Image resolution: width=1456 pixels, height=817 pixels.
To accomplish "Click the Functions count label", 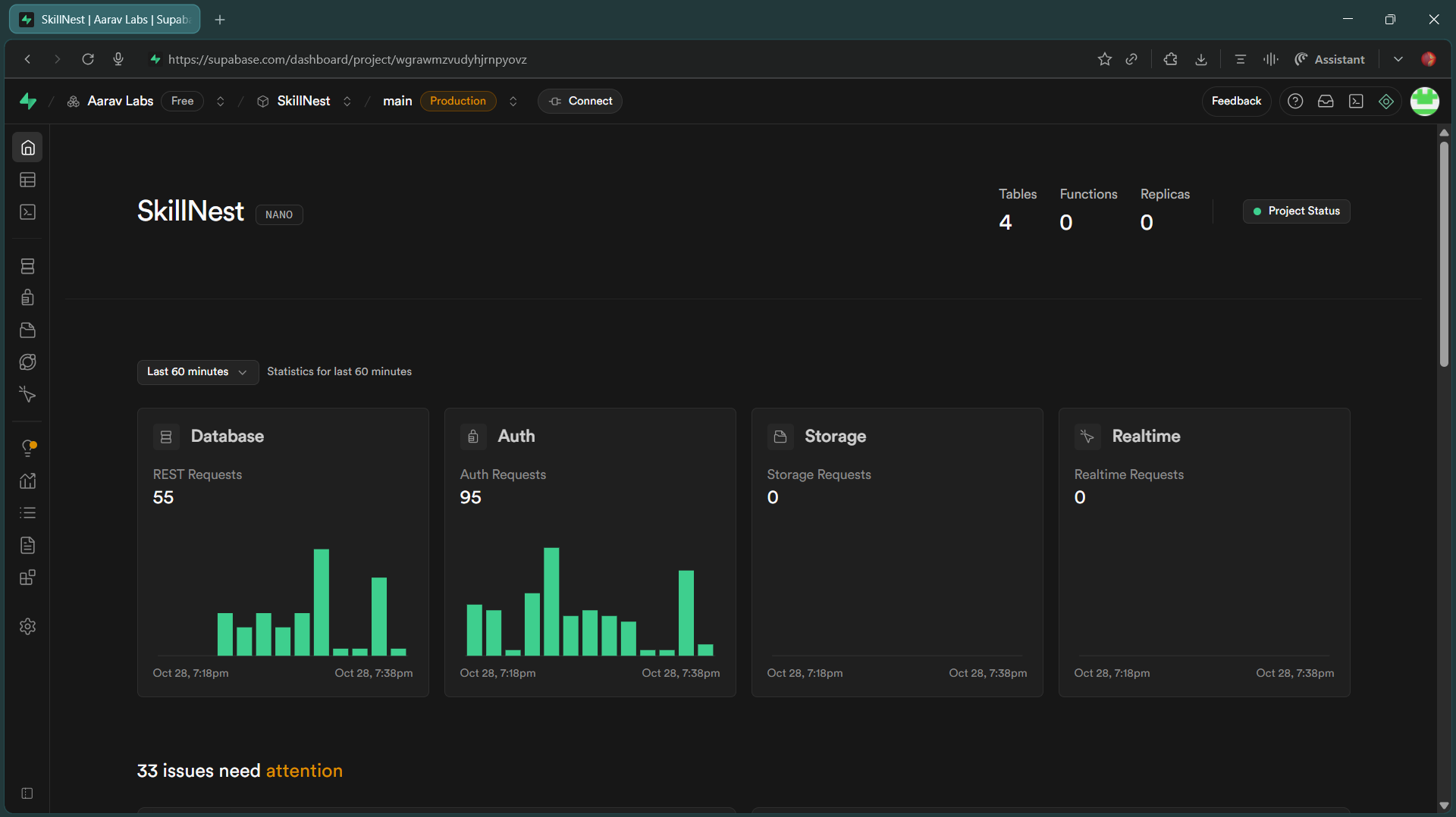I will point(1088,195).
